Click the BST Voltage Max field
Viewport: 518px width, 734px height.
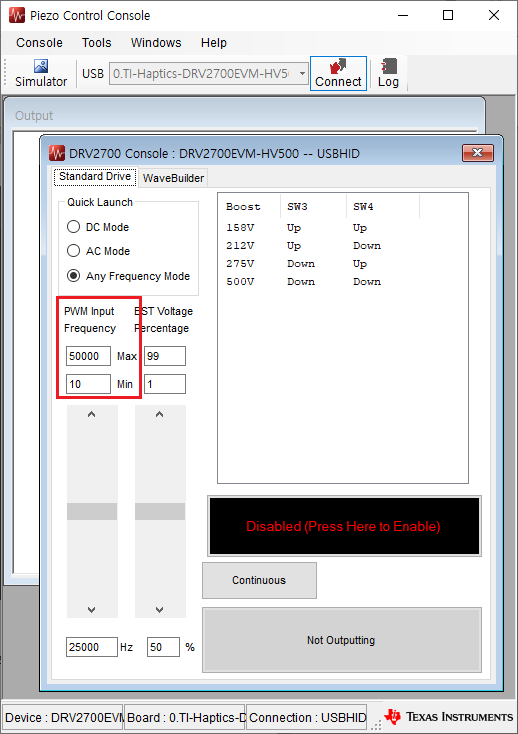coord(165,356)
